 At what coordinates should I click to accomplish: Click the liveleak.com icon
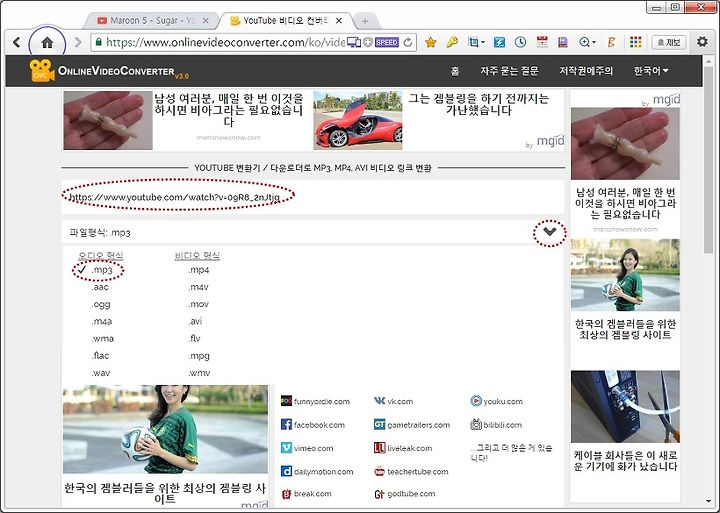click(379, 448)
